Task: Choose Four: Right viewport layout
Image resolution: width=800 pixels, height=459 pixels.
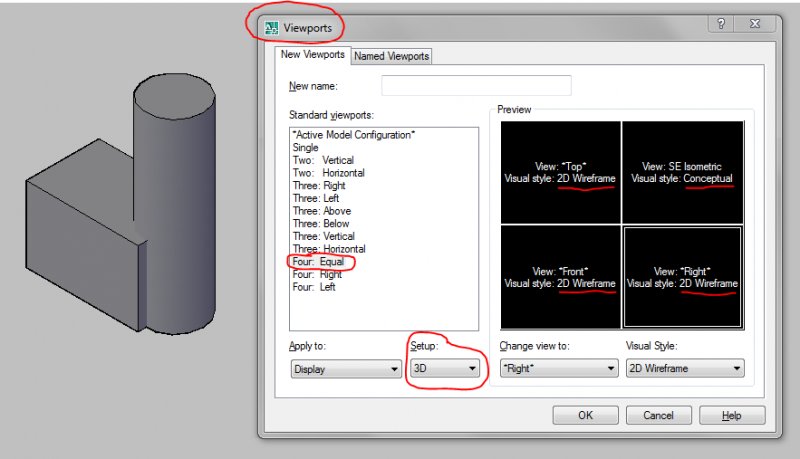Action: (317, 274)
